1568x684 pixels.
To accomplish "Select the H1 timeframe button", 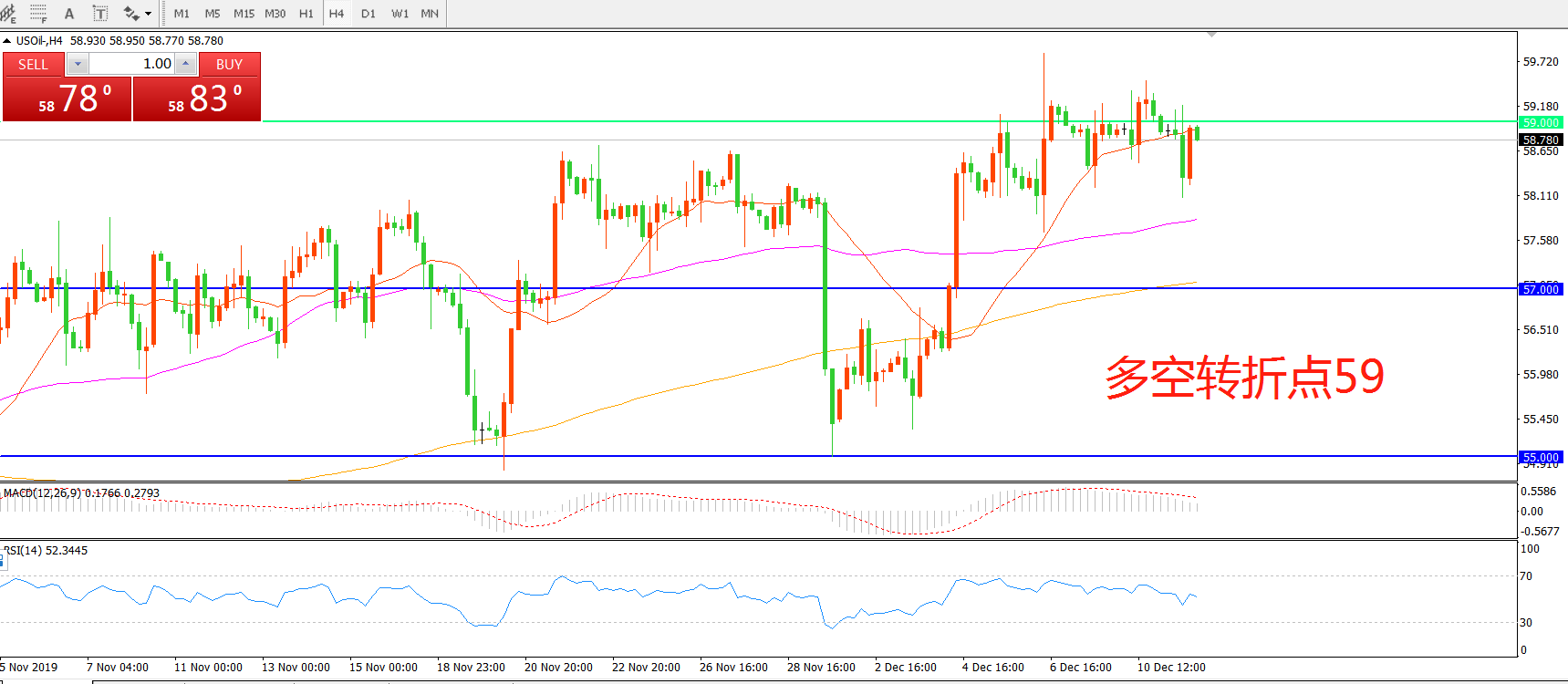I will coord(306,14).
